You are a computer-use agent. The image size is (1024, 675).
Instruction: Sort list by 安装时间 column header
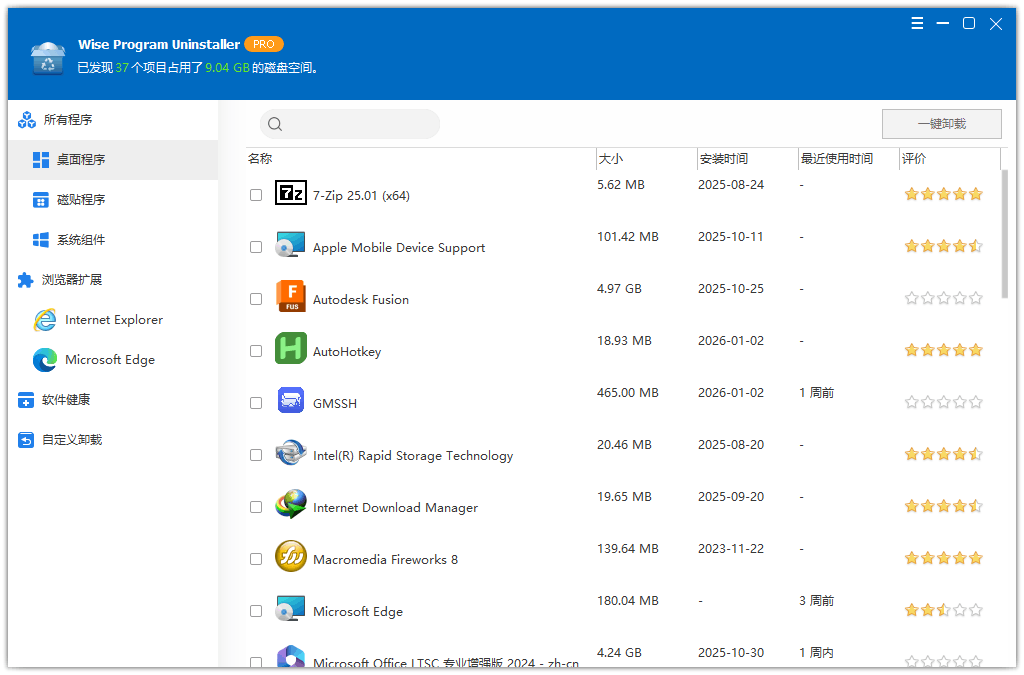coord(723,159)
